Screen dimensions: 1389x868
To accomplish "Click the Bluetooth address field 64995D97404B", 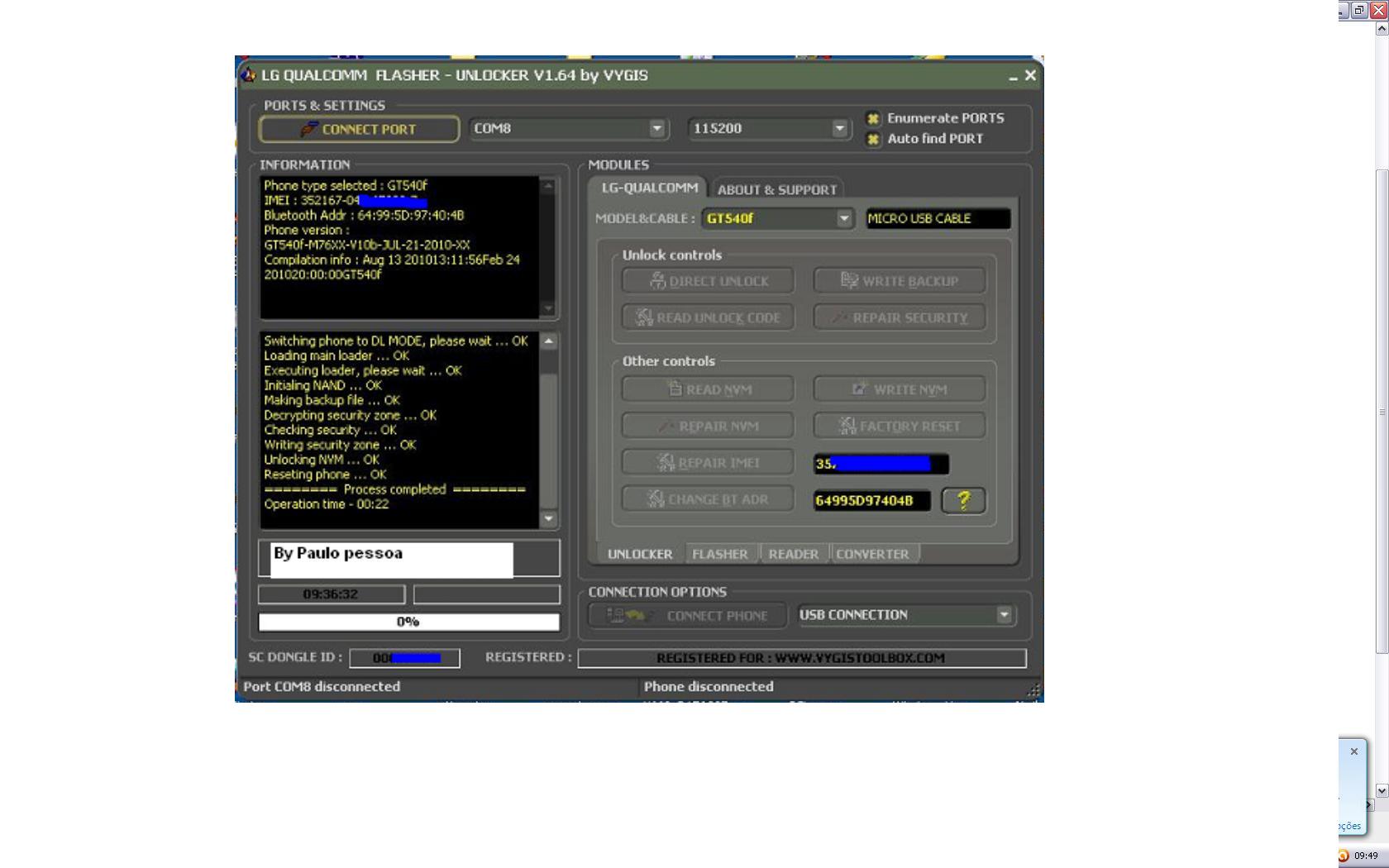I will coord(872,500).
